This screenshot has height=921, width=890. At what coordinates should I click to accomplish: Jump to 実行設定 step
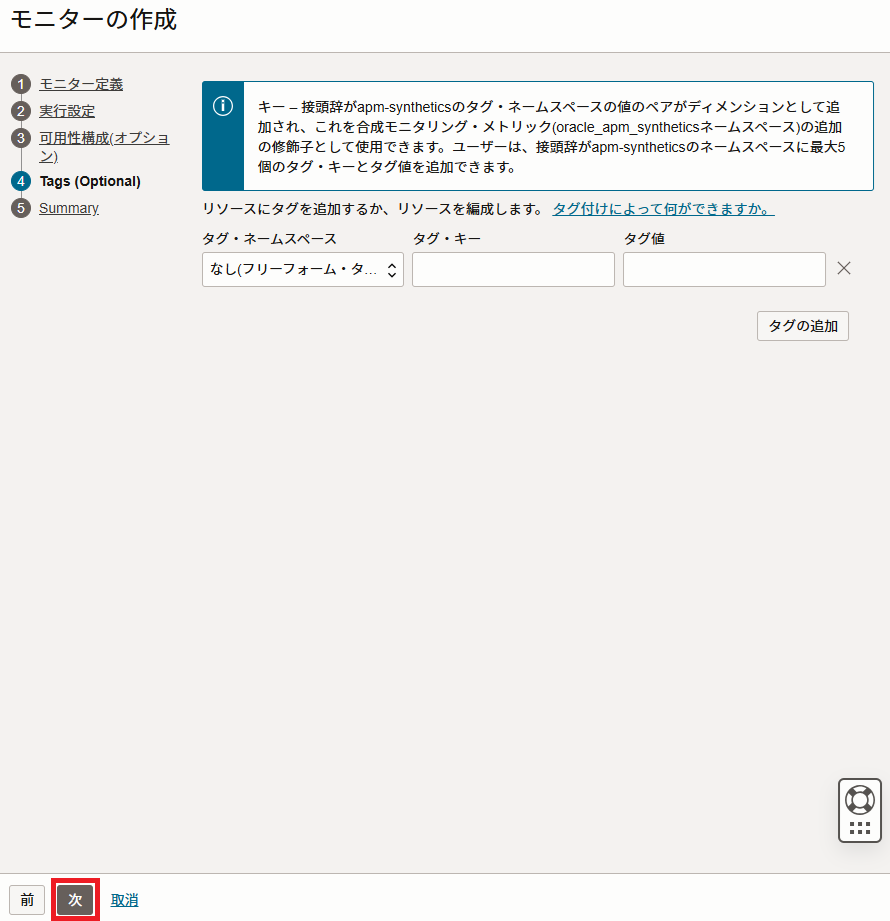67,111
